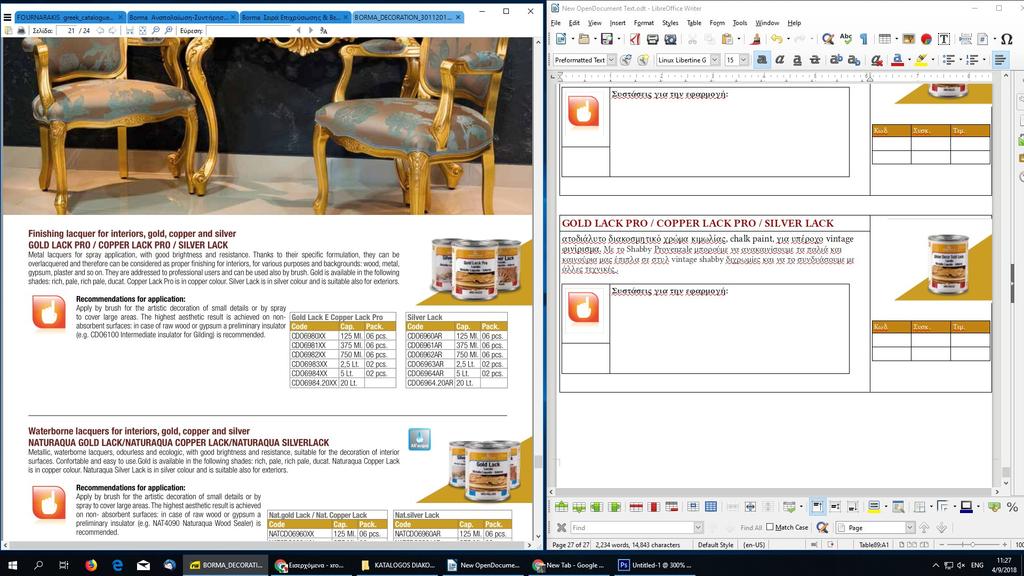Screen dimensions: 1024x576
Task: Toggle ordered numbered list
Action: coord(972,60)
